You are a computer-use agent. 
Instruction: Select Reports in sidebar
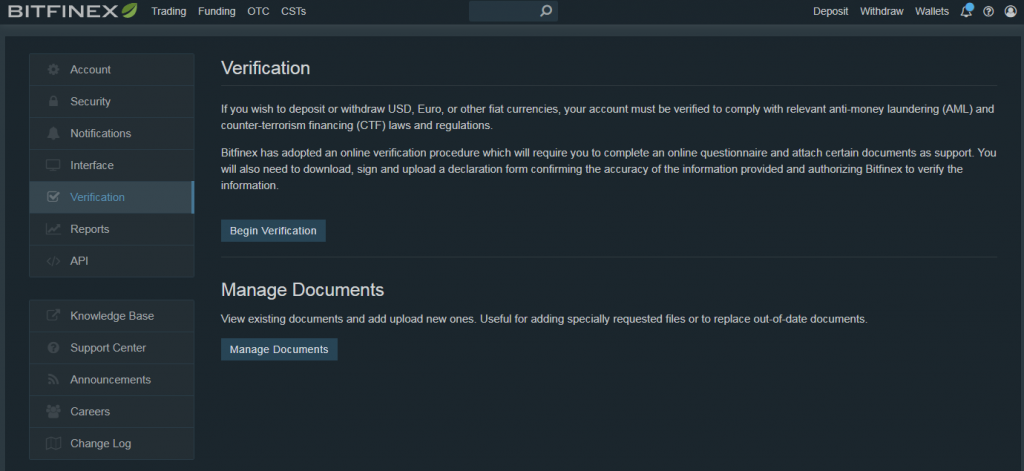(112, 229)
